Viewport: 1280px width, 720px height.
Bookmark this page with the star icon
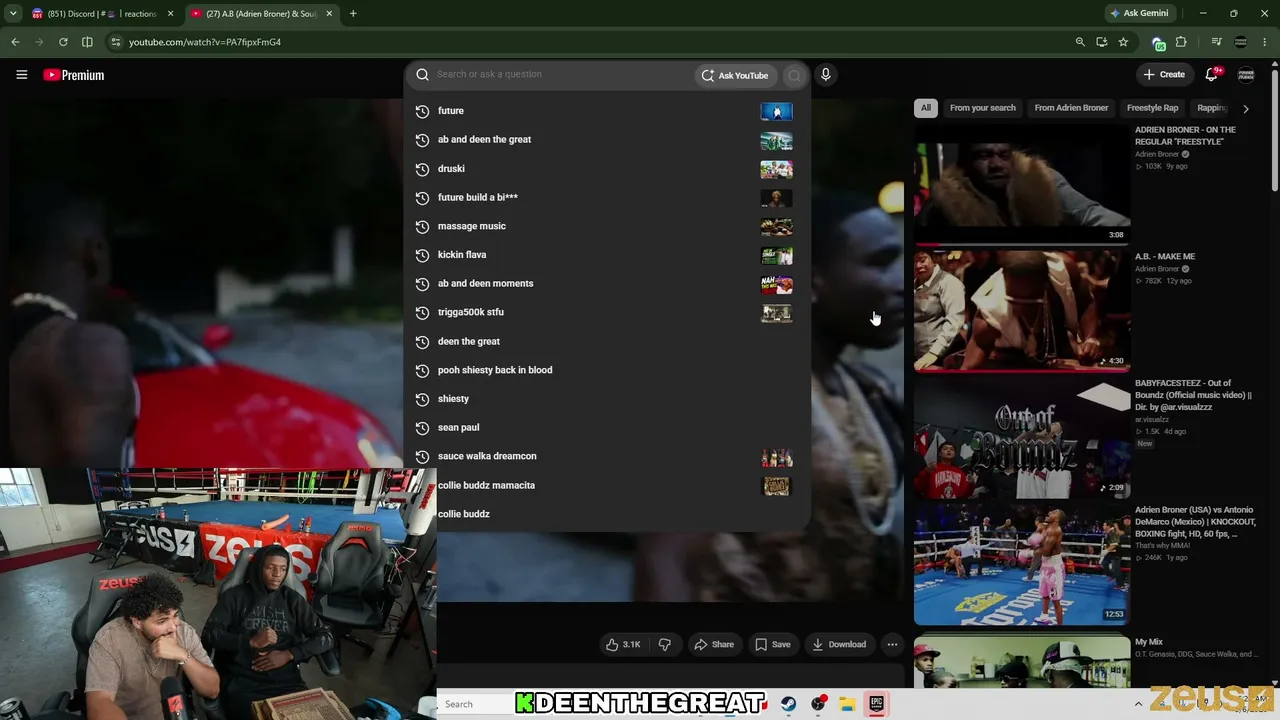pyautogui.click(x=1123, y=42)
